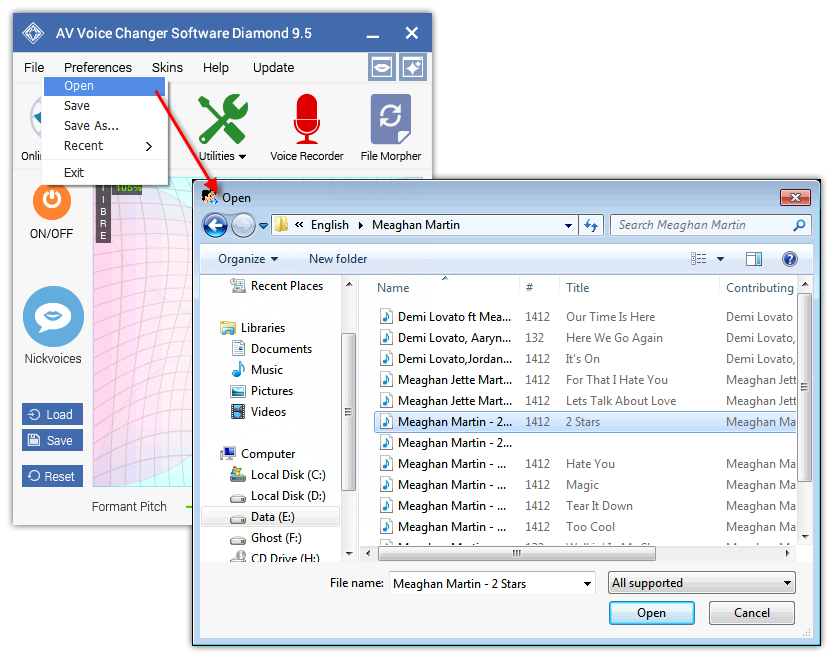This screenshot has height=660, width=835.
Task: Open the File menu
Action: click(34, 68)
